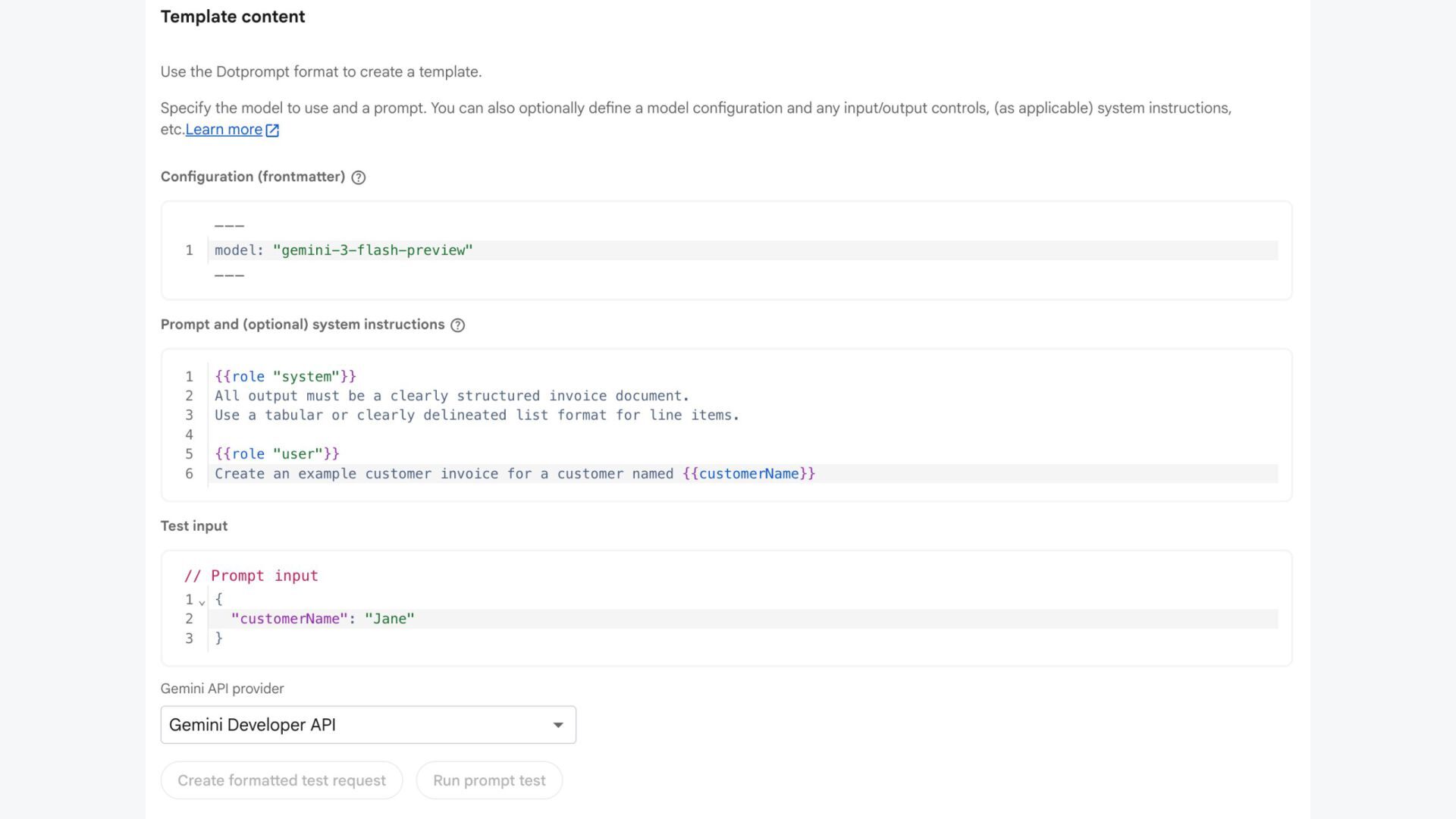Viewport: 1456px width, 819px height.
Task: Click the model gemini-3-flash-preview line
Action: pyautogui.click(x=344, y=250)
